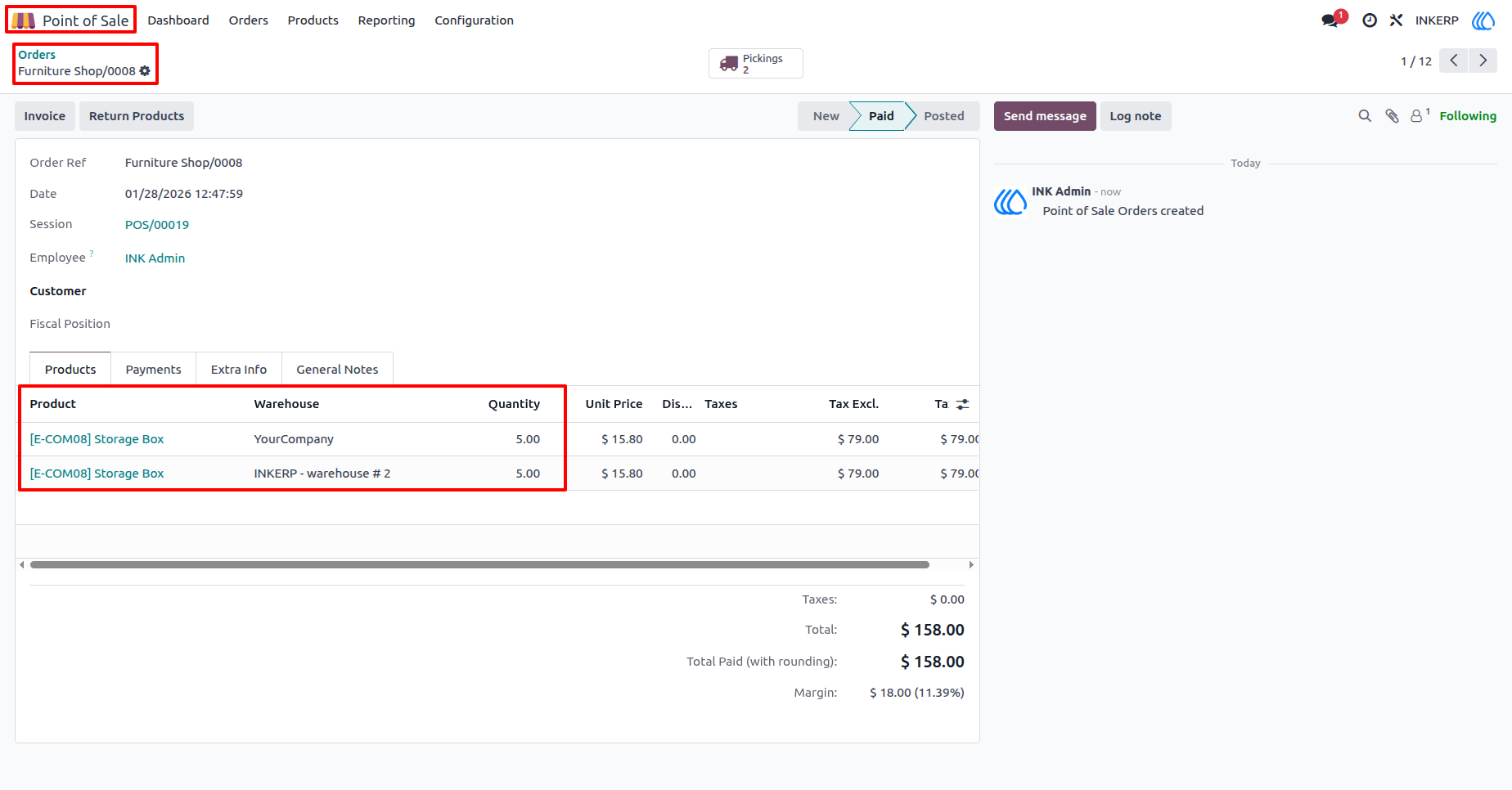Toggle the Following status button
The width and height of the screenshot is (1512, 790).
(x=1468, y=116)
